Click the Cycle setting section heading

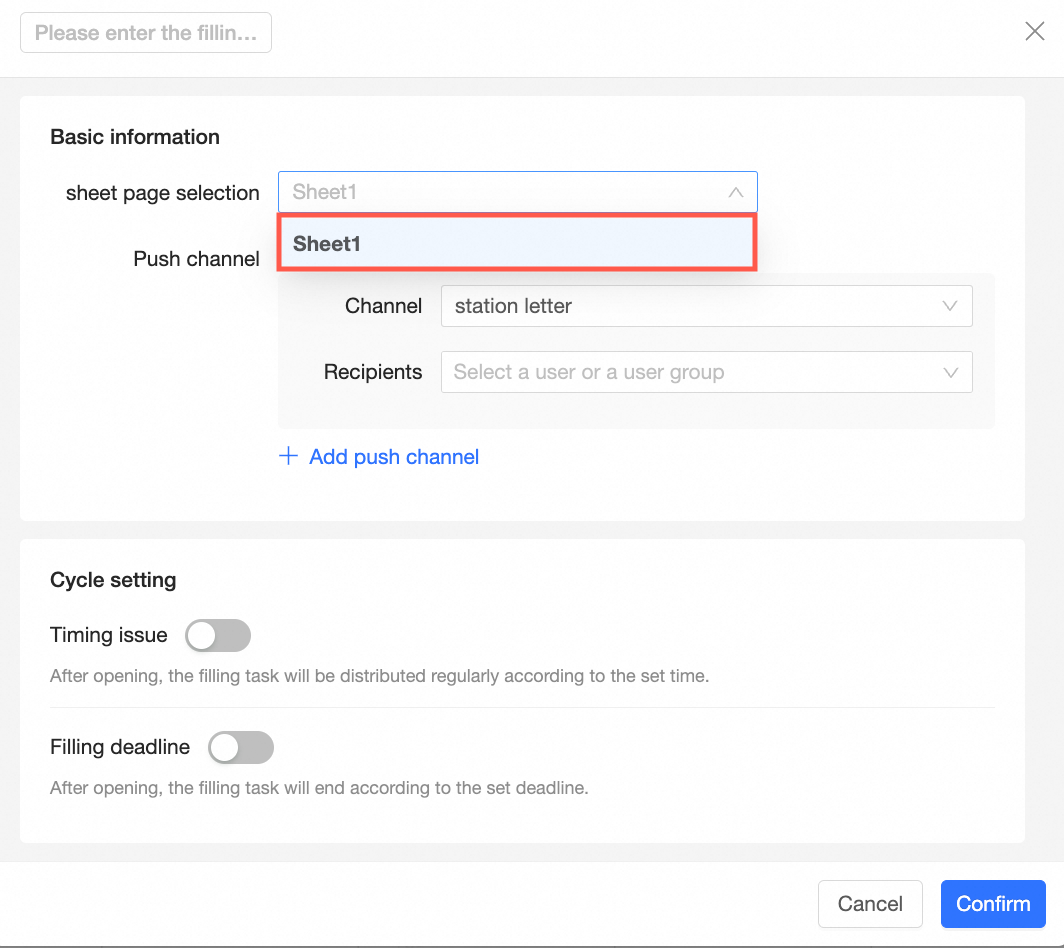113,580
